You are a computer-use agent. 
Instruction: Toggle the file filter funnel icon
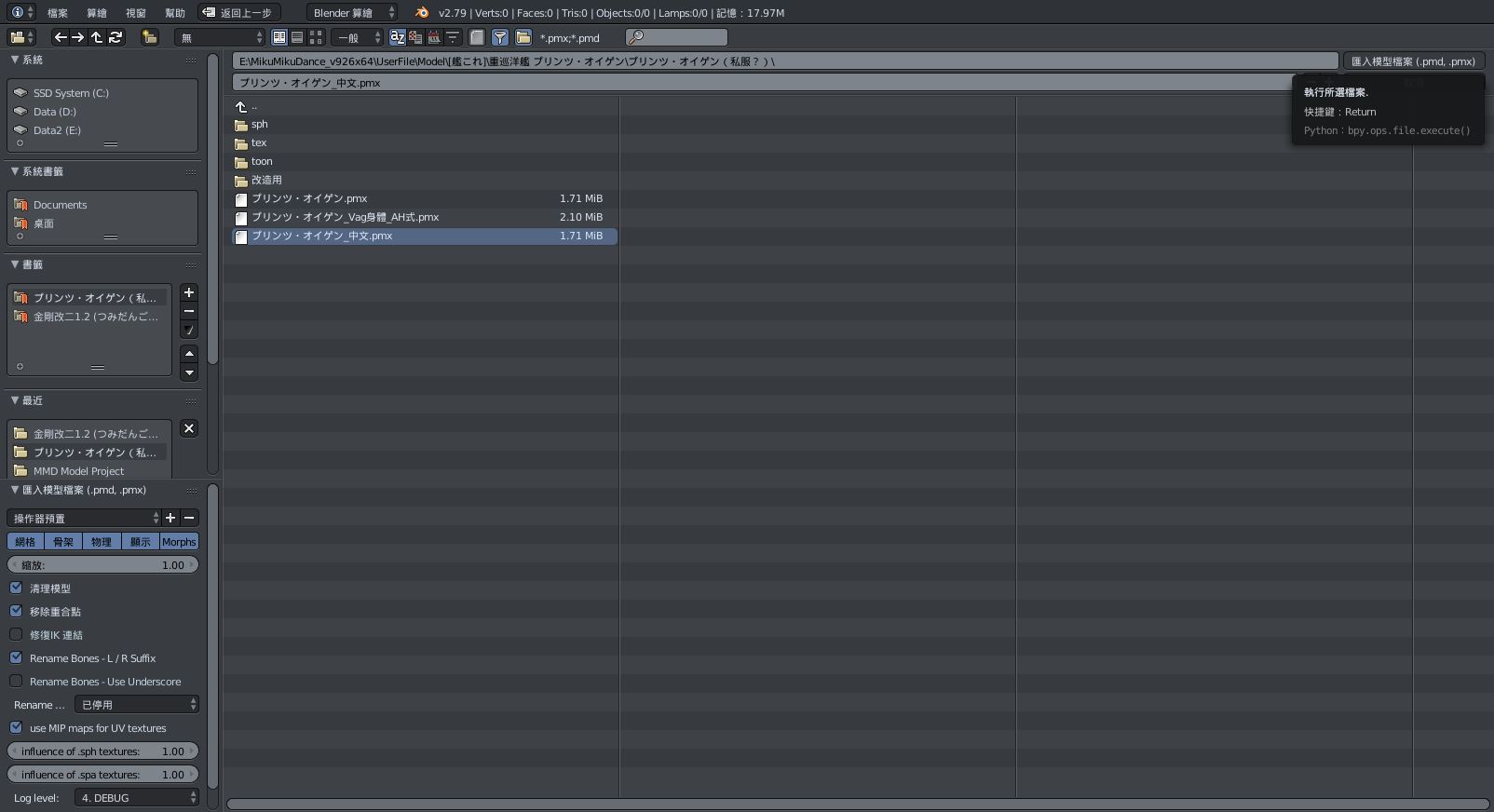[x=500, y=37]
